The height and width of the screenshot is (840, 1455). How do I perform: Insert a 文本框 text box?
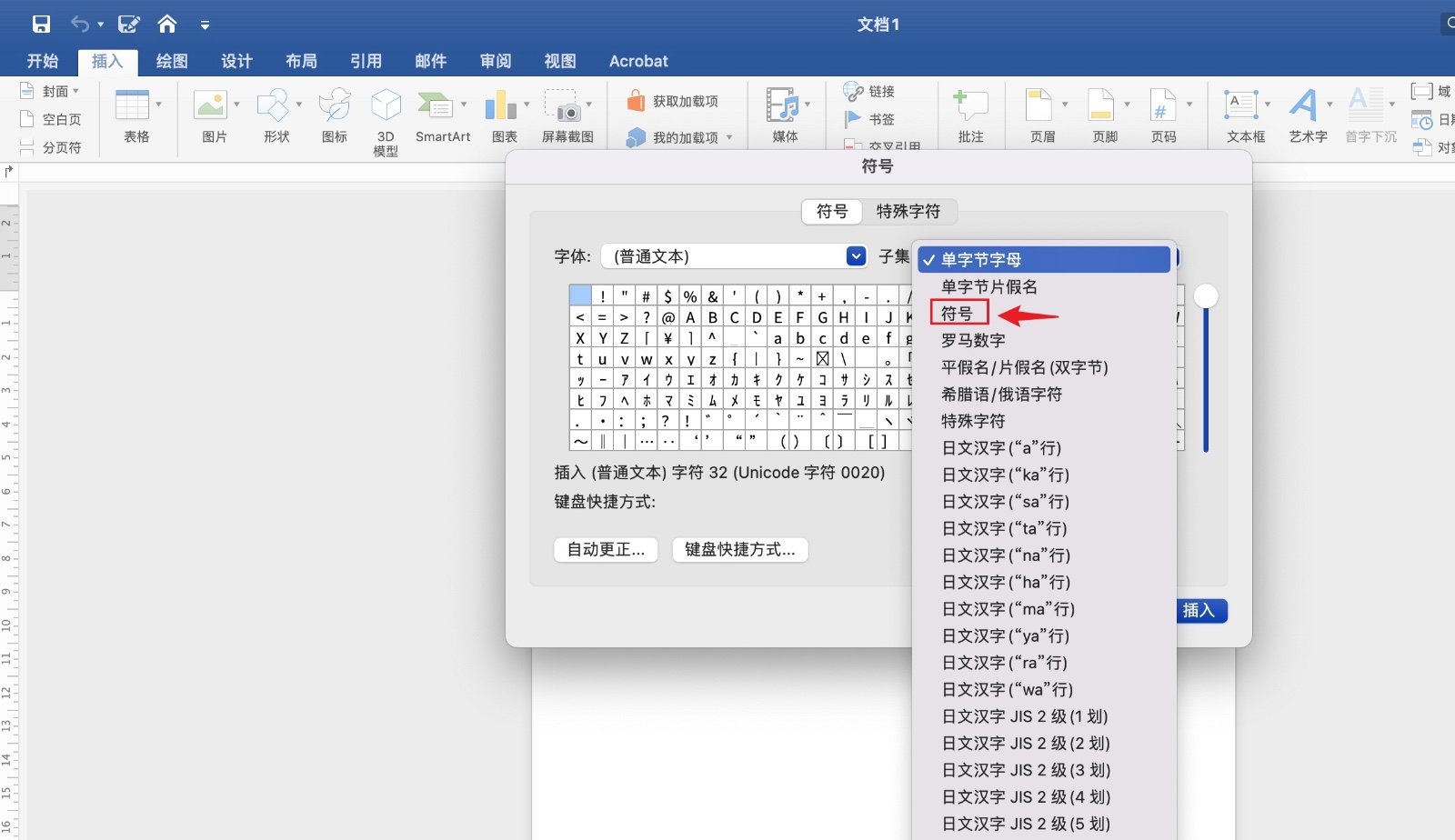click(1246, 115)
